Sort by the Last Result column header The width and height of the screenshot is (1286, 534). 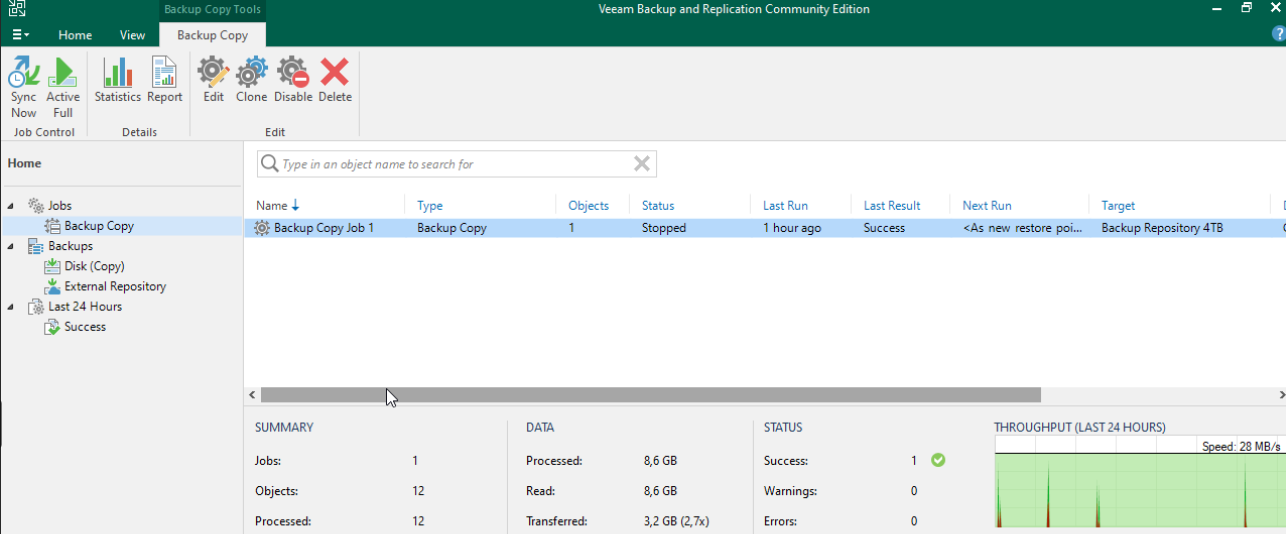point(892,205)
